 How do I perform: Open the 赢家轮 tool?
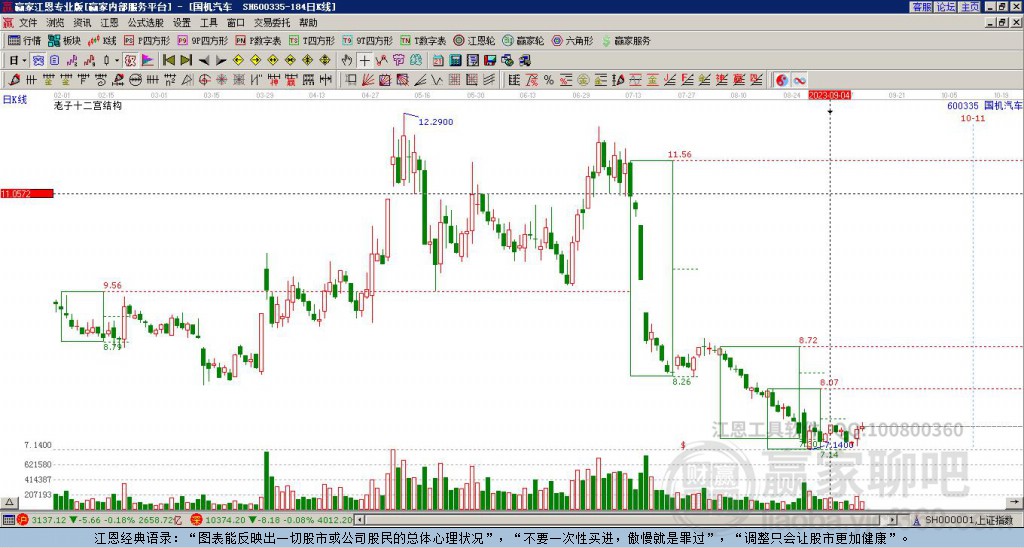point(524,40)
